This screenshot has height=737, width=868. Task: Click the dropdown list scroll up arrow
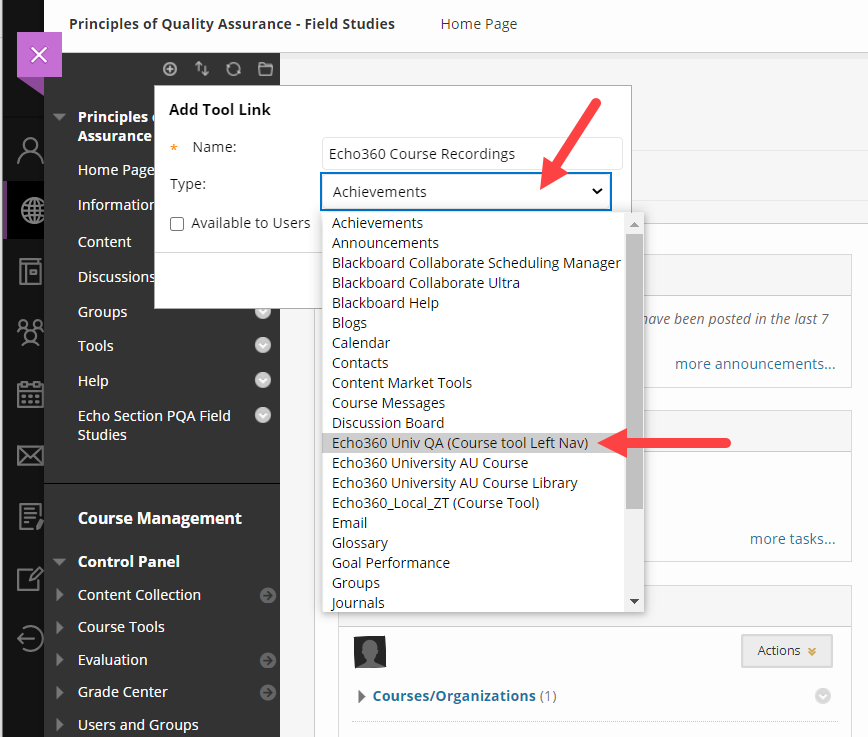pos(634,224)
